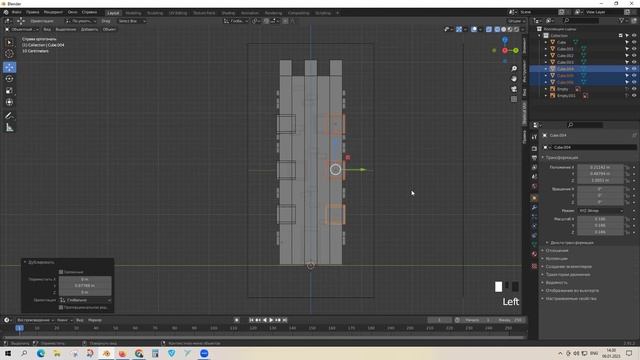Expand the Visibility panel in properties
This screenshot has height=360, width=640.
pos(556,282)
